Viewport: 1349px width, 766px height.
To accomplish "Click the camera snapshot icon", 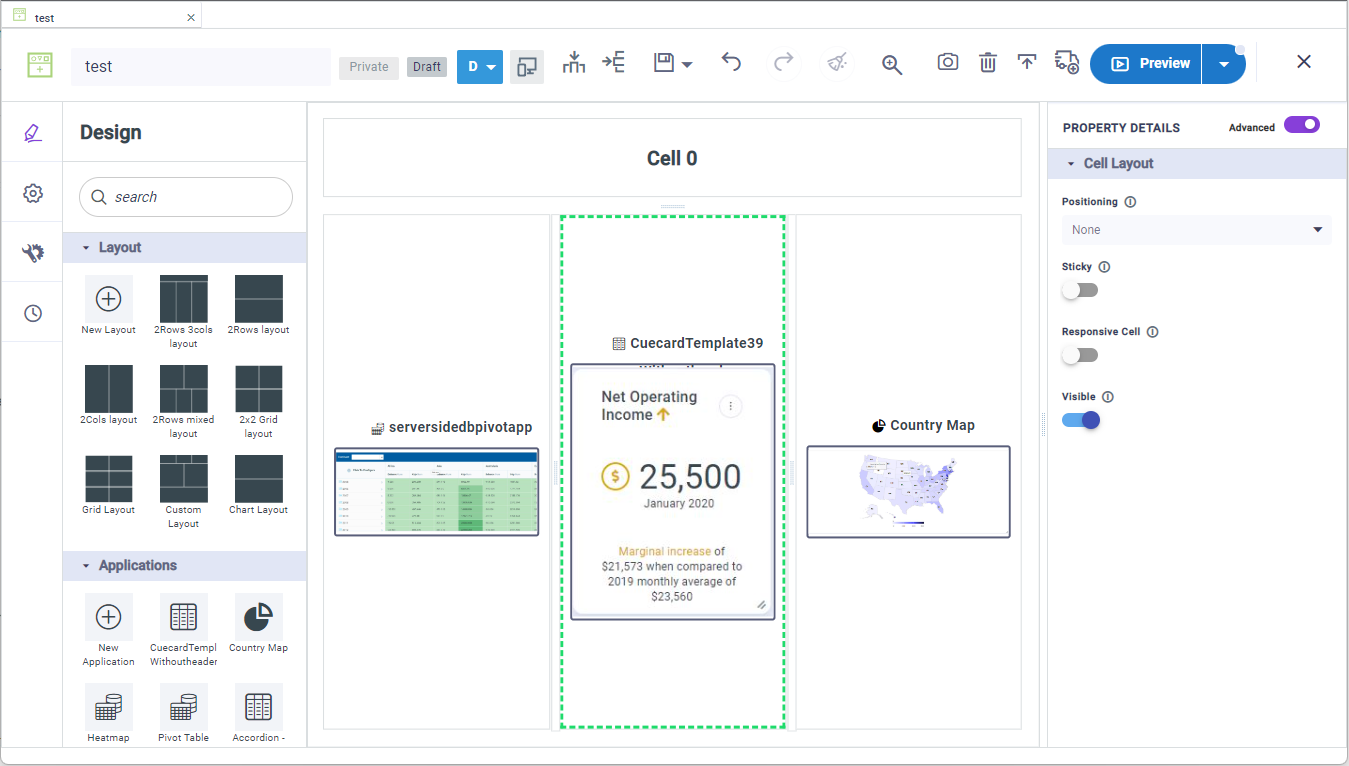I will coord(947,63).
